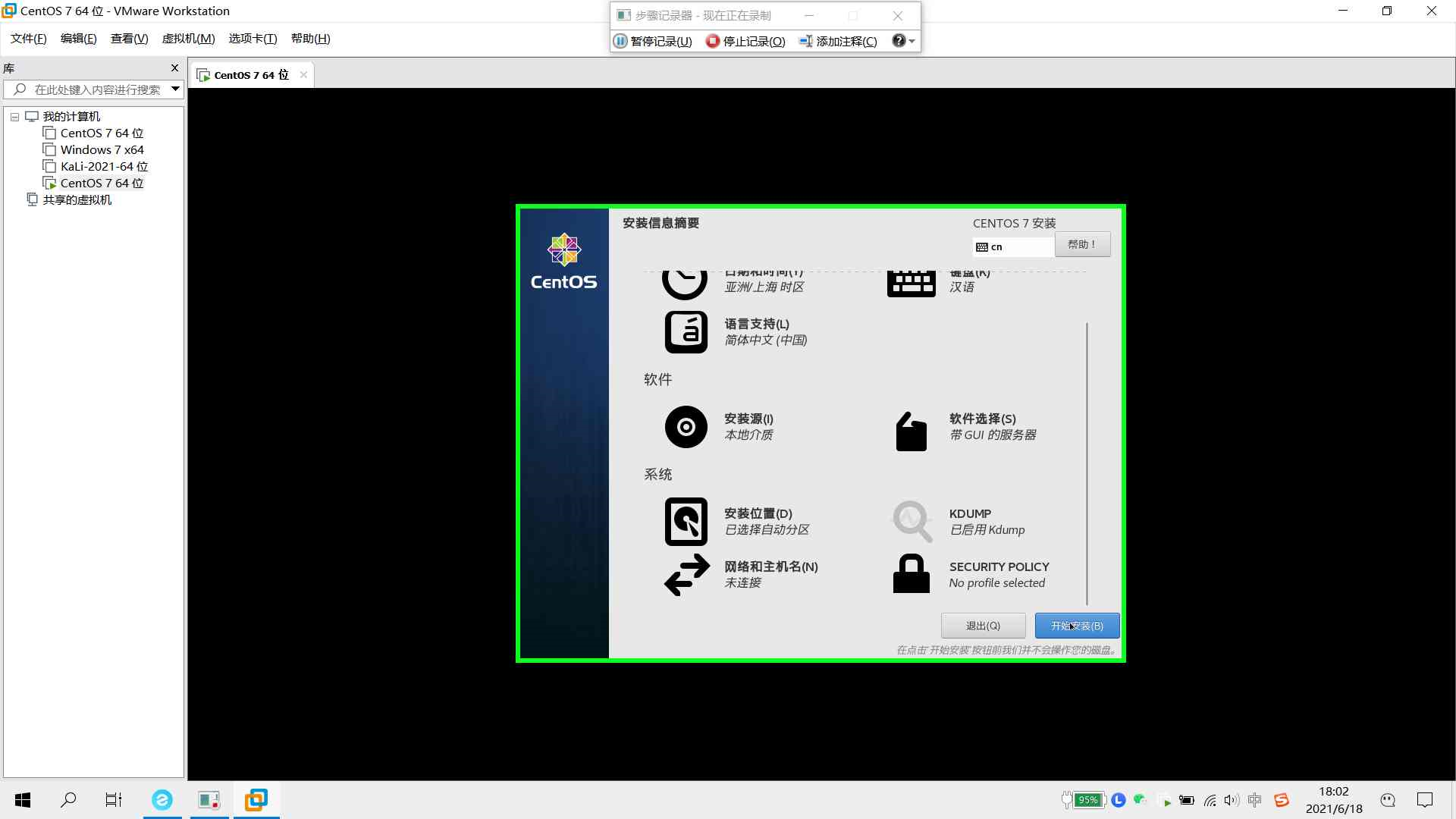
Task: Open the taskbar search magnifier
Action: pos(68,800)
